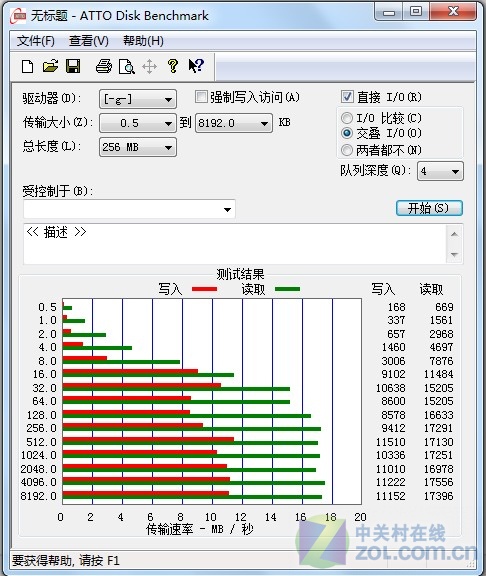
Task: Close the ATTO Disk Benchmark window
Action: click(x=453, y=12)
